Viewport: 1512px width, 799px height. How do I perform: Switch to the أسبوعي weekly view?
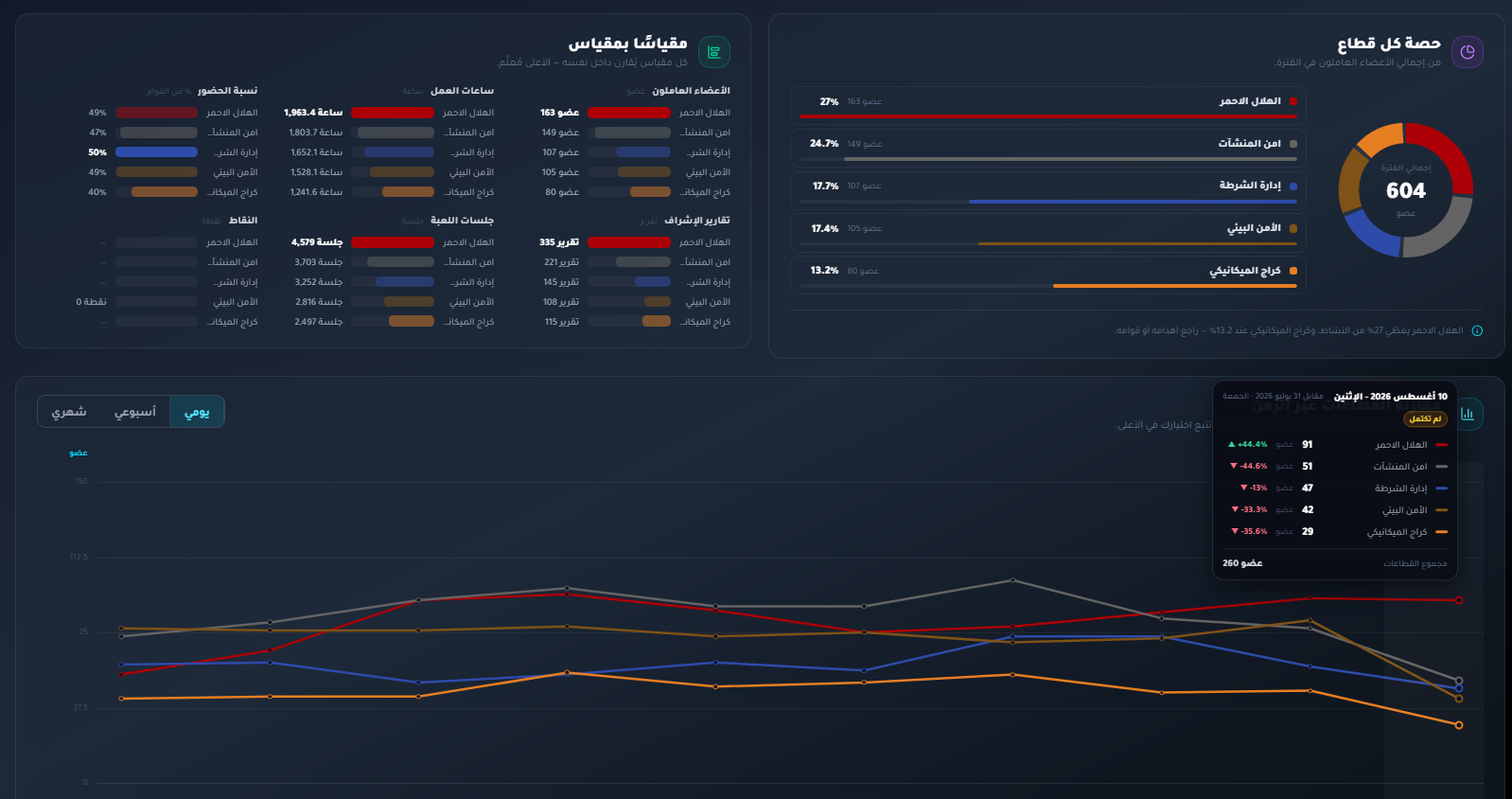click(135, 412)
